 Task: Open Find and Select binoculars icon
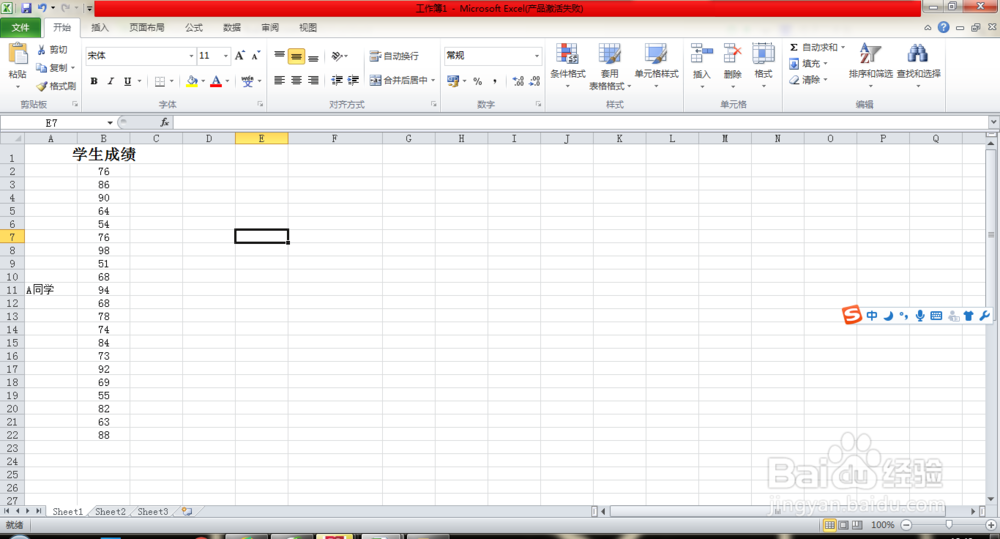coord(918,55)
